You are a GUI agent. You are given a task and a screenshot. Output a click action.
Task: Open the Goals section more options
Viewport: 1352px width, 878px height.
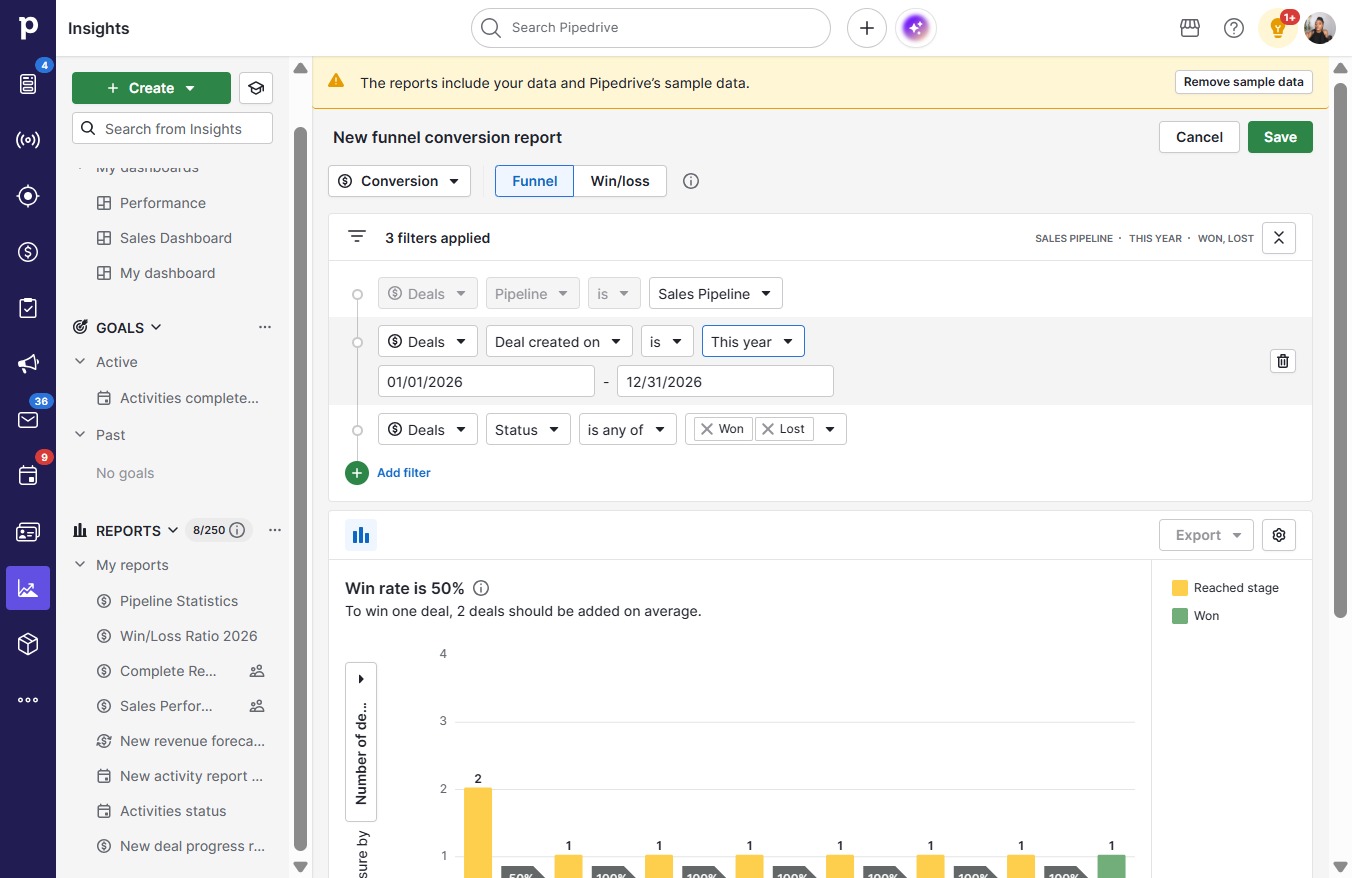pos(265,327)
